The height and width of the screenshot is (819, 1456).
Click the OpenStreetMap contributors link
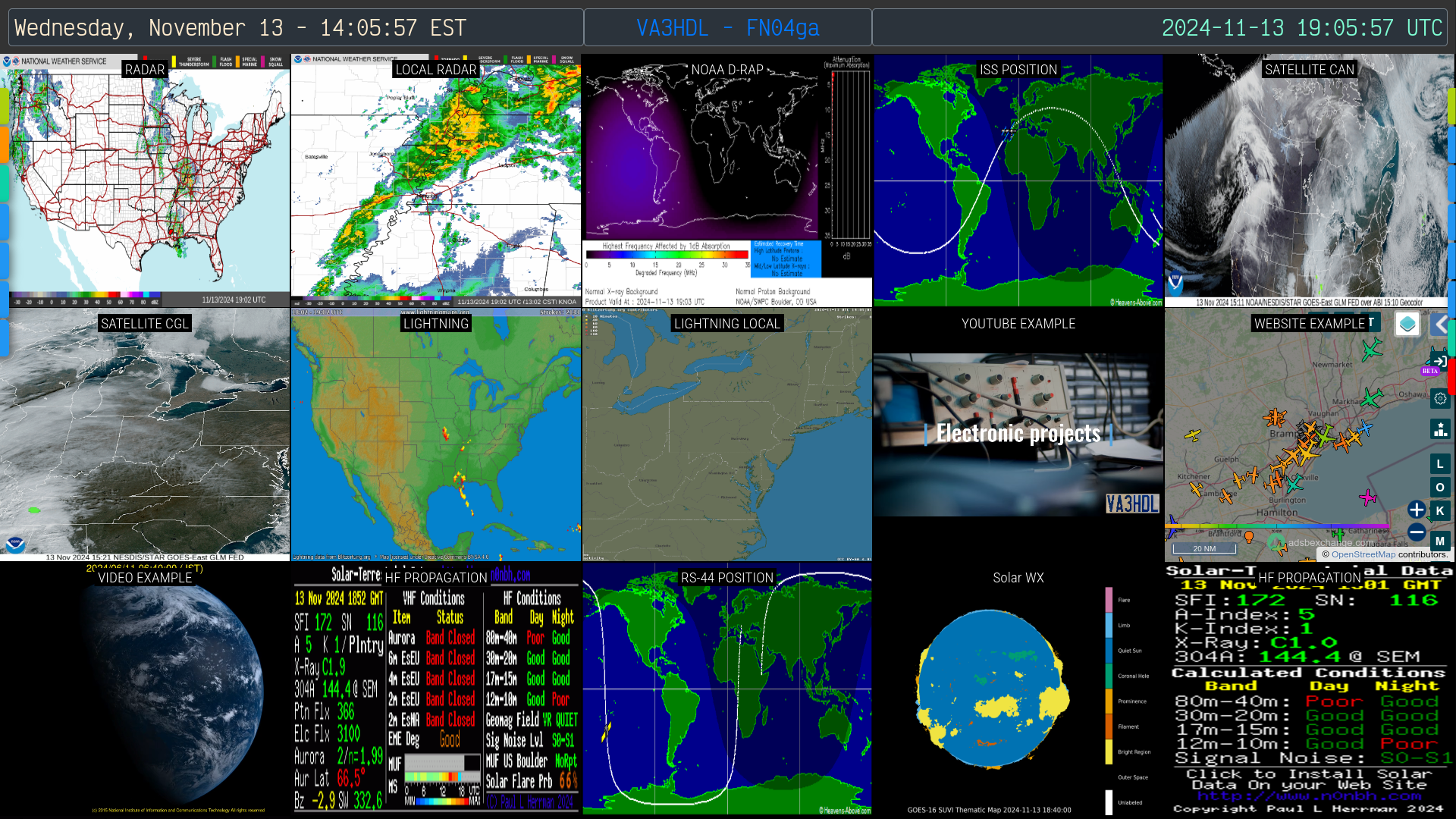1363,554
